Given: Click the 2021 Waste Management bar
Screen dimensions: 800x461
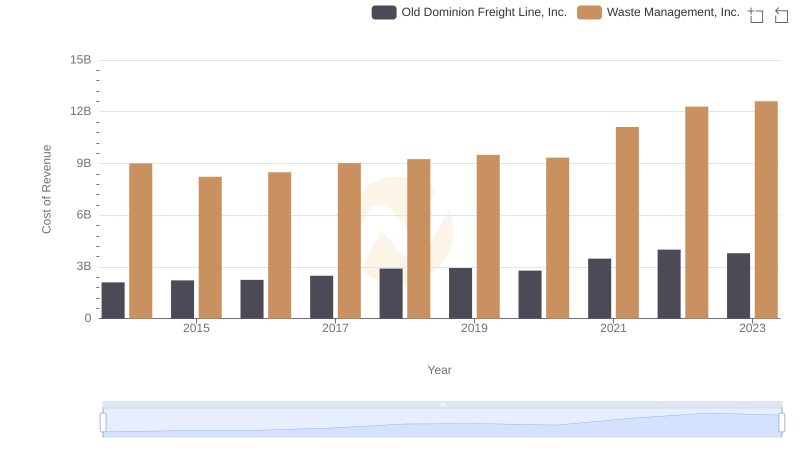Looking at the screenshot, I should [x=627, y=222].
